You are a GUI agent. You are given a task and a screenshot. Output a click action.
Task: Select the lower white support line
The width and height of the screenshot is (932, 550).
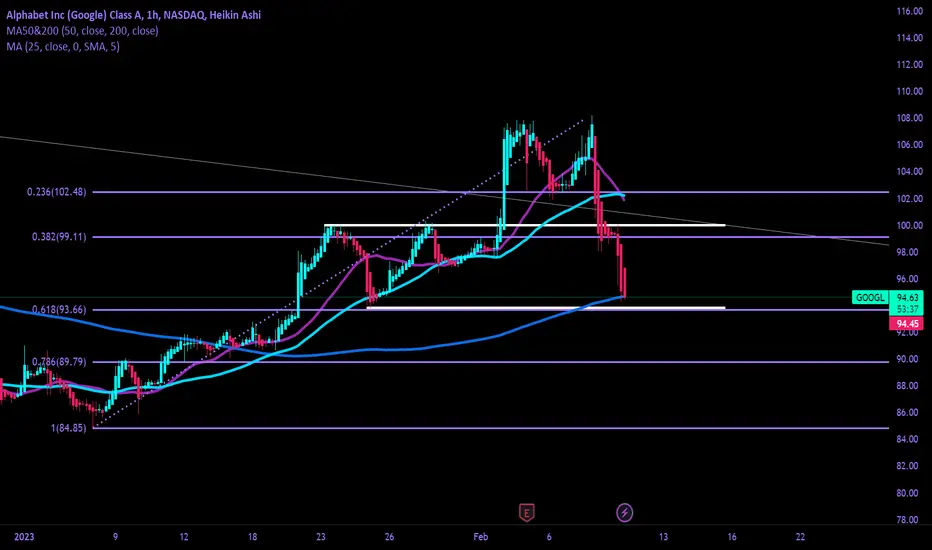point(546,307)
